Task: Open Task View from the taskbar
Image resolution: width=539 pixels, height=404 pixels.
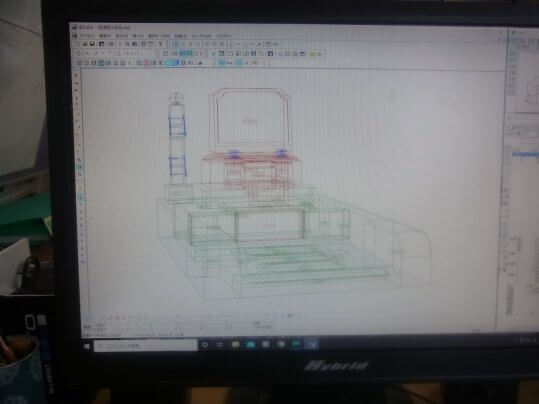Action: tap(220, 345)
